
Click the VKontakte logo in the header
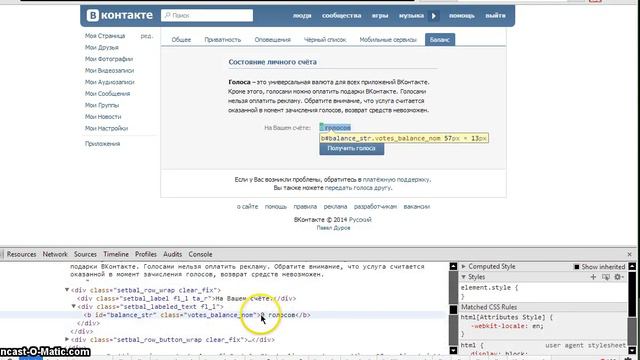[x=120, y=16]
